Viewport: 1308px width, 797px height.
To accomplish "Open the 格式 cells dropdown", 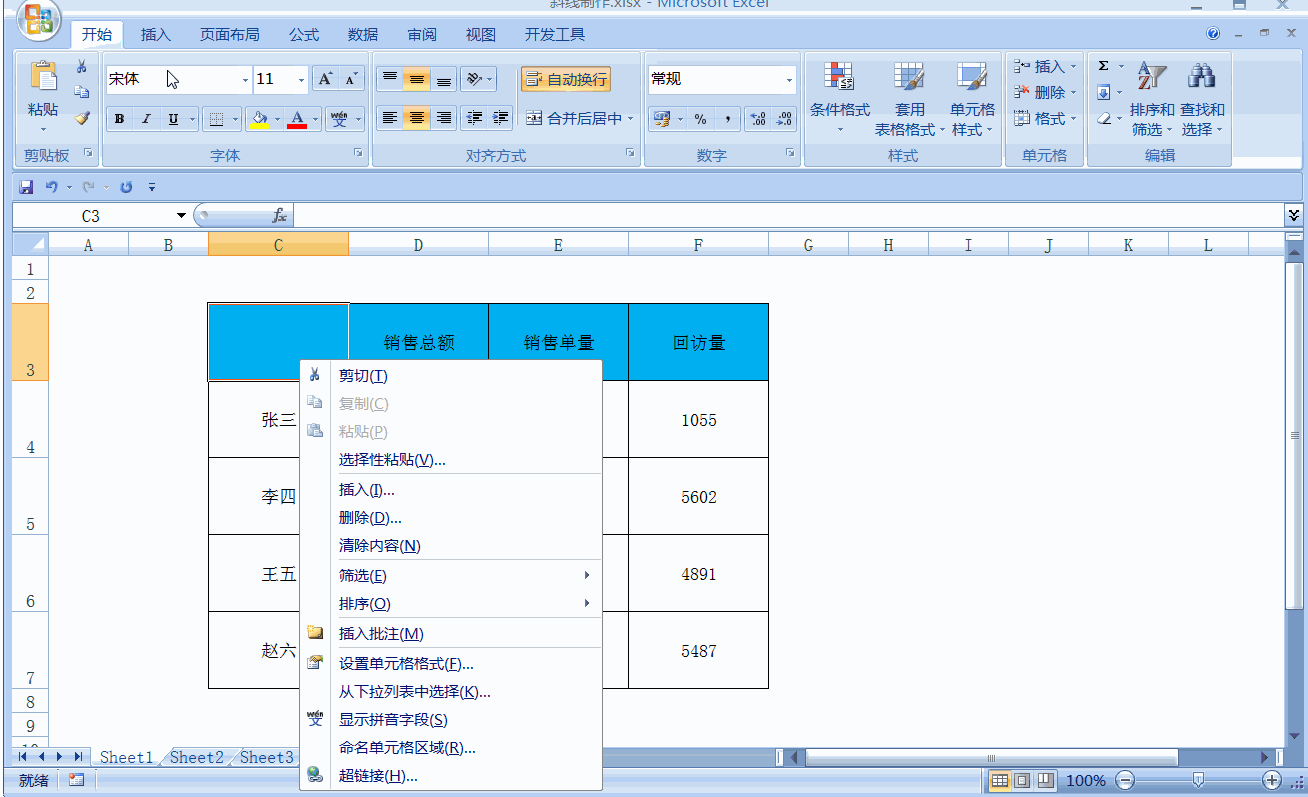I will point(1045,118).
